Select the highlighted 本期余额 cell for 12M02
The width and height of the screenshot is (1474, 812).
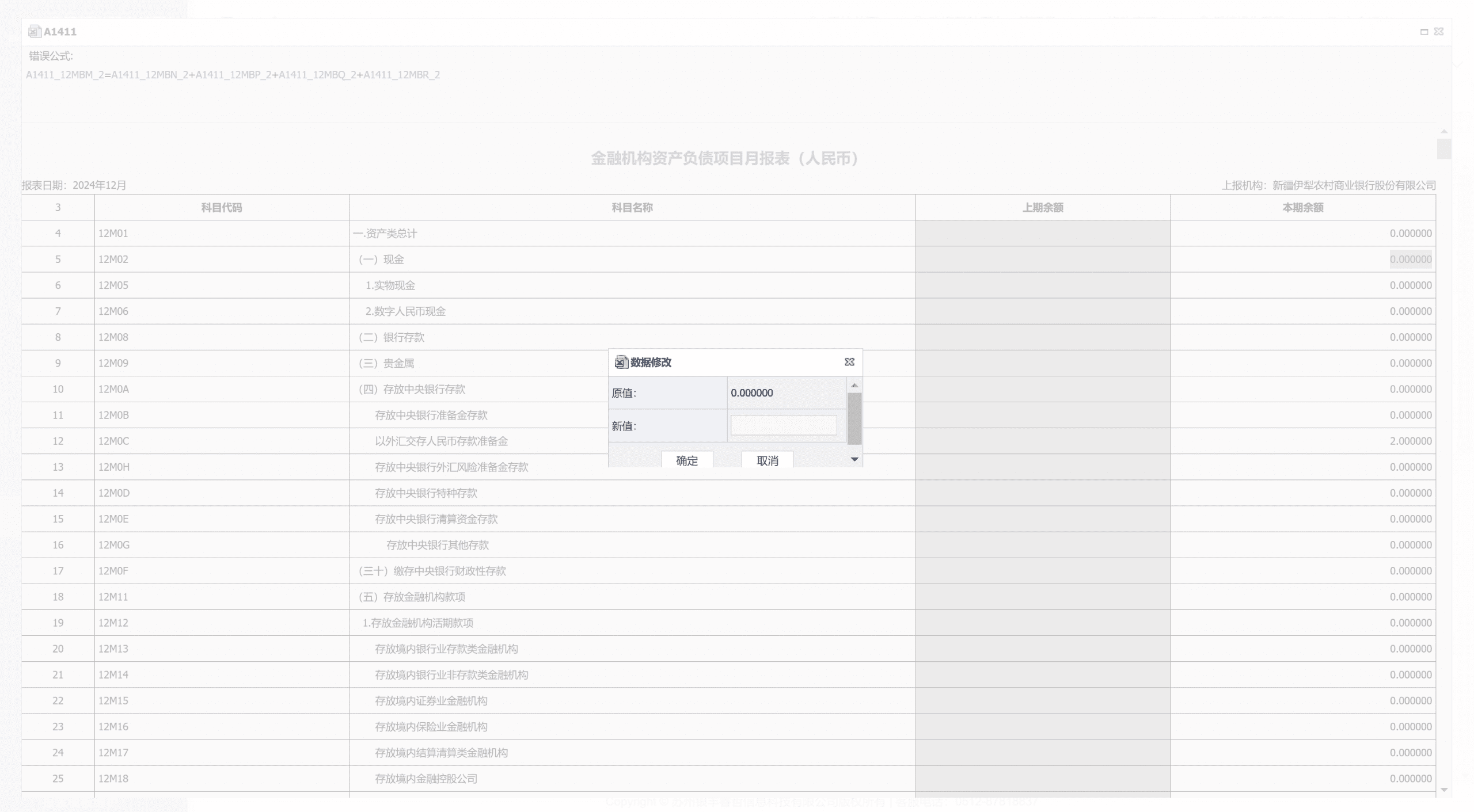pyautogui.click(x=1410, y=260)
